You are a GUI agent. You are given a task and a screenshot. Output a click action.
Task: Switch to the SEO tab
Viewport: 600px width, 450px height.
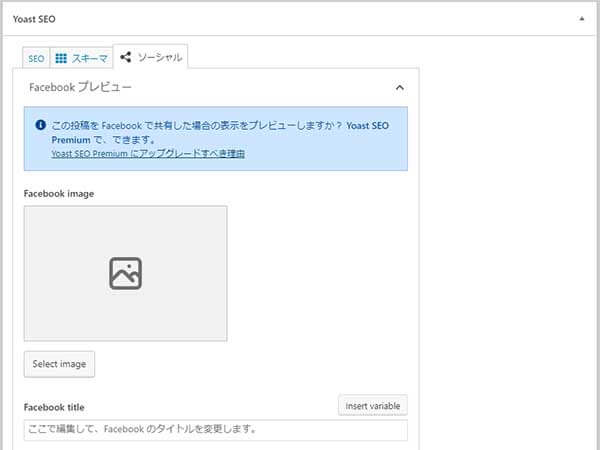click(36, 59)
